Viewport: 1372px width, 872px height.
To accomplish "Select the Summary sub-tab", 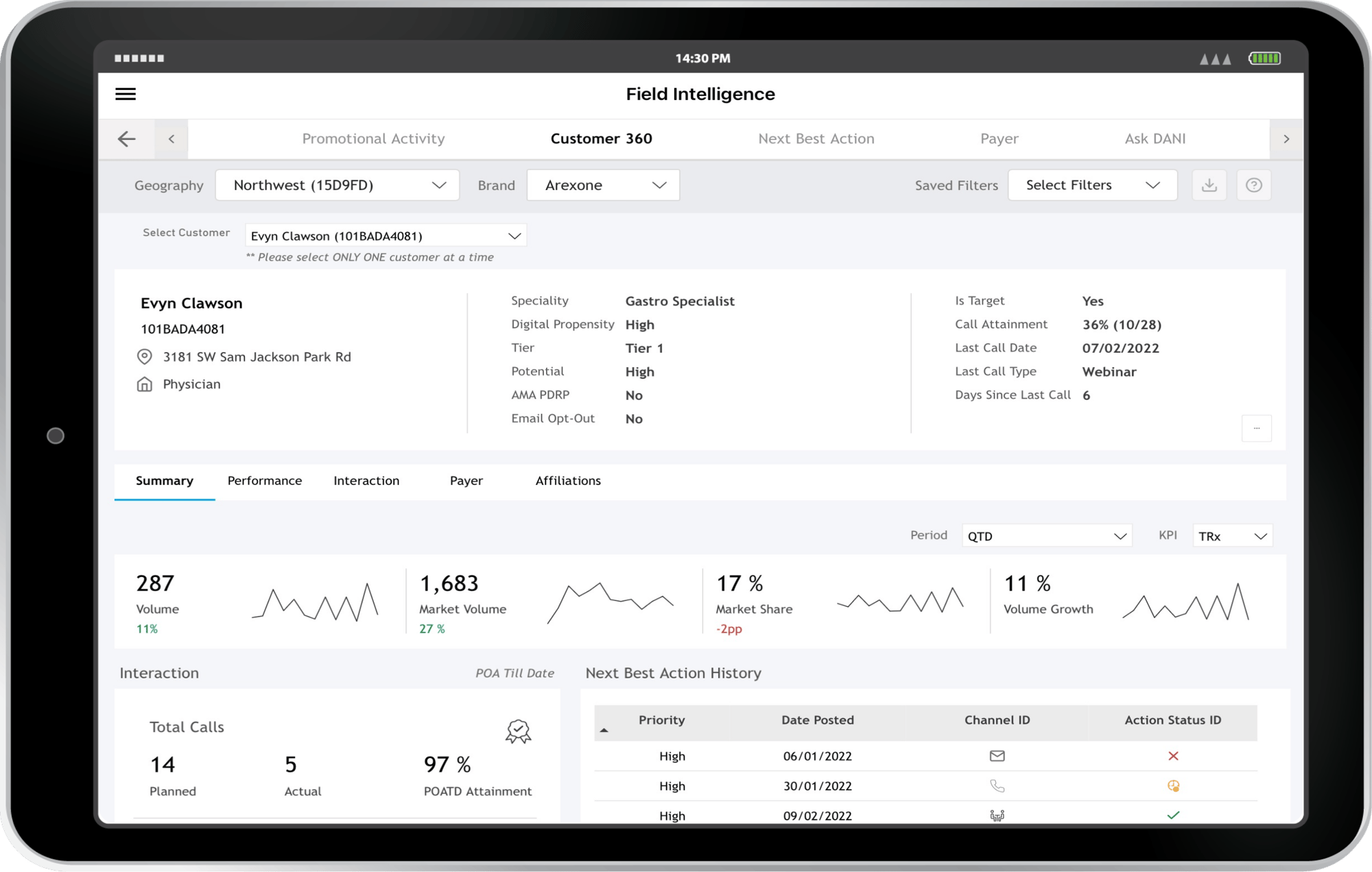I will point(165,481).
